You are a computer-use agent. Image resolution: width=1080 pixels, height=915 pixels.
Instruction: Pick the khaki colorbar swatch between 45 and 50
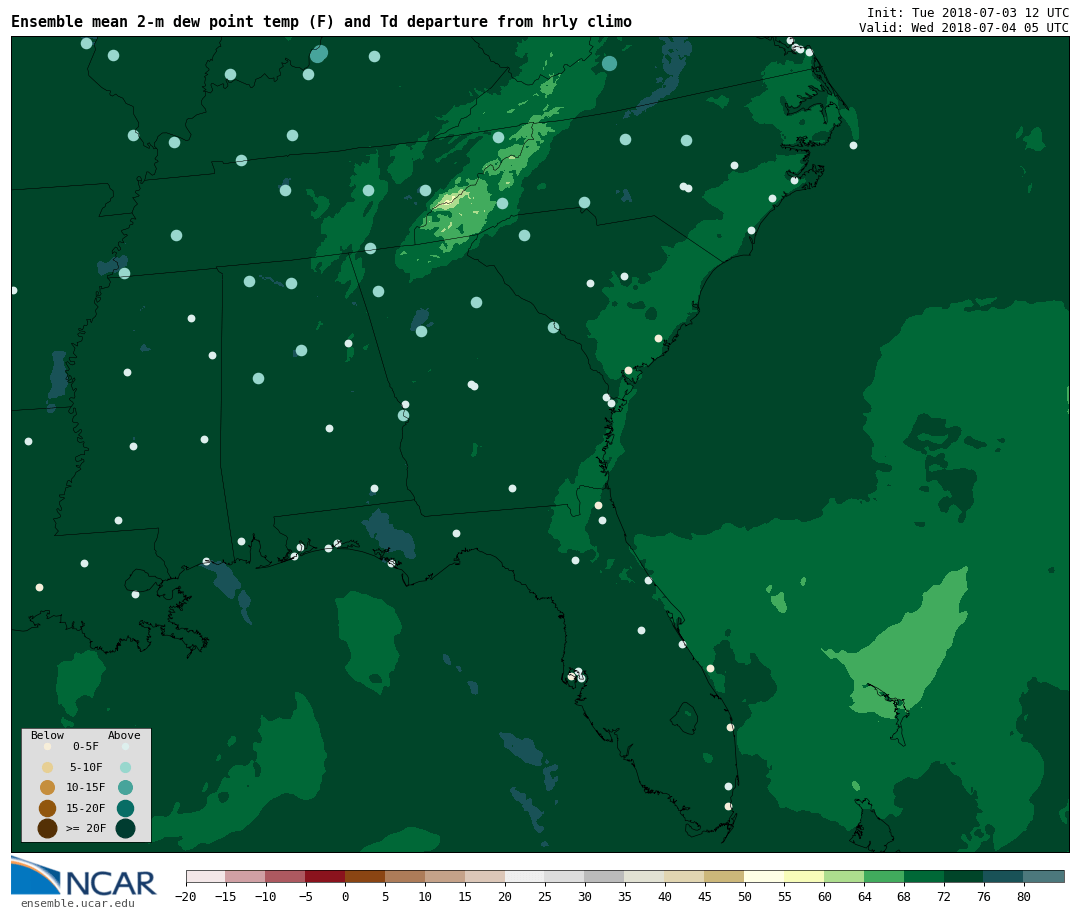[x=724, y=877]
